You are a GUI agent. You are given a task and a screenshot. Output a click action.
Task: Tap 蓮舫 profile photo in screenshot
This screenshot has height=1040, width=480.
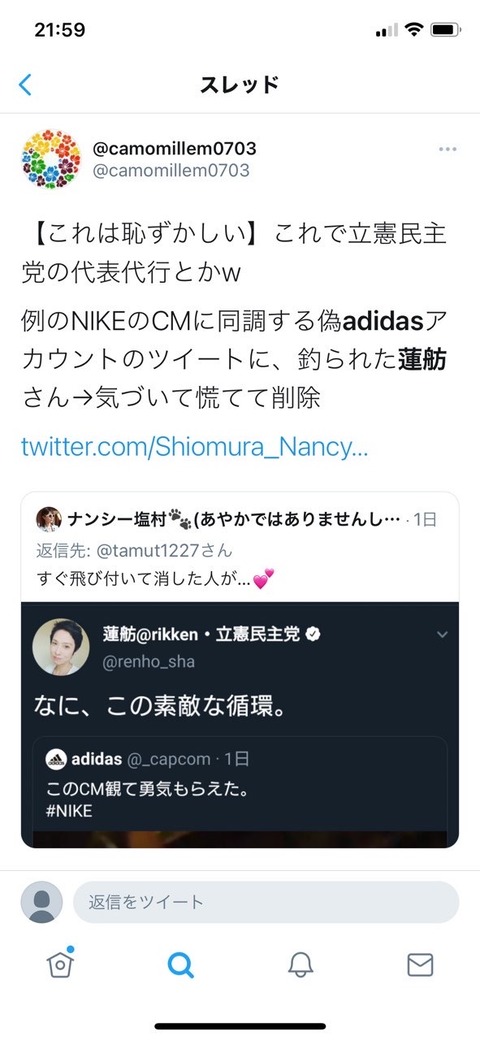pos(60,647)
